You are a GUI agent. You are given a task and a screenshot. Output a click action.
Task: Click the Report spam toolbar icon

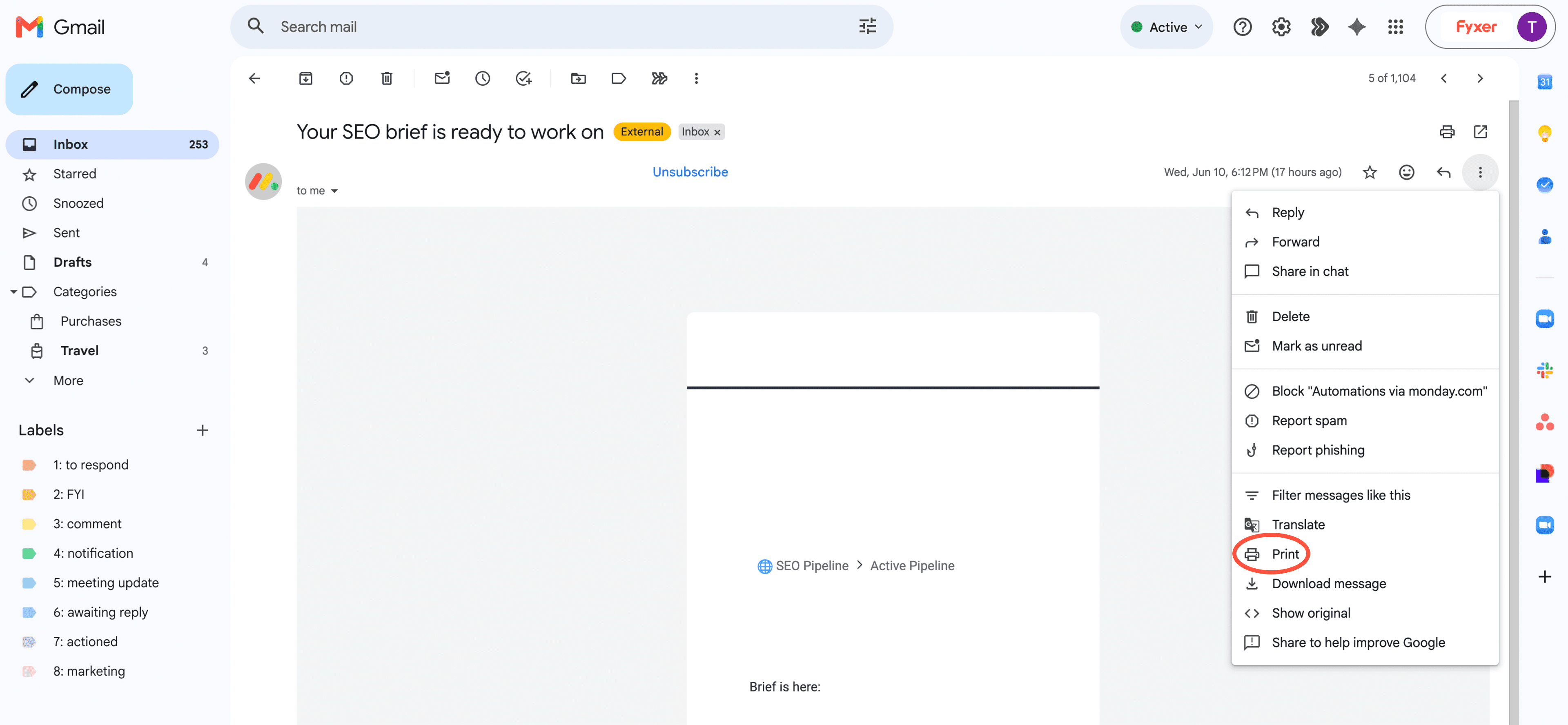tap(346, 78)
